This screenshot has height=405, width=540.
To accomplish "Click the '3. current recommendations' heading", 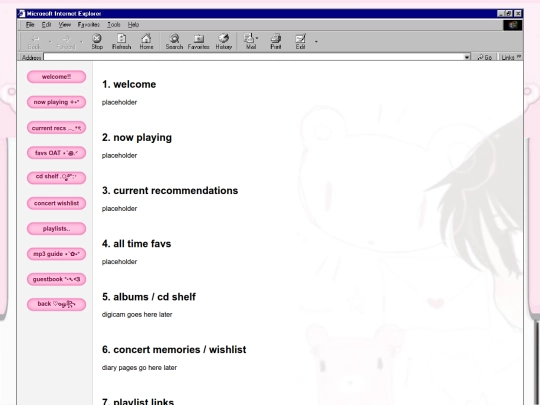I will pyautogui.click(x=170, y=190).
